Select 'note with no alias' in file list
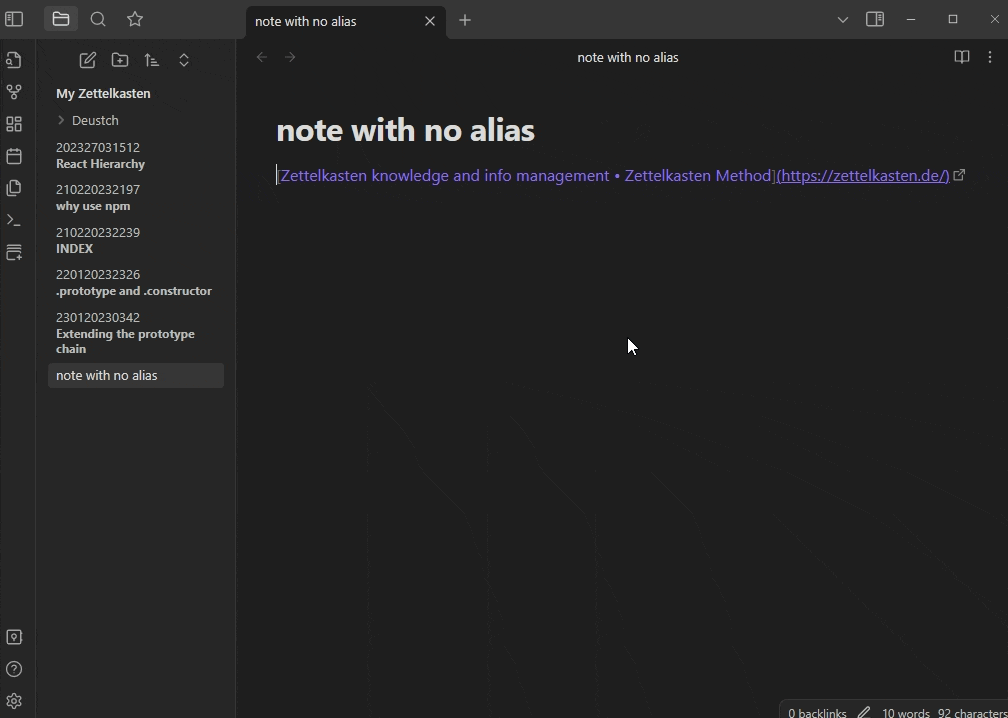The height and width of the screenshot is (718, 1008). click(x=136, y=375)
